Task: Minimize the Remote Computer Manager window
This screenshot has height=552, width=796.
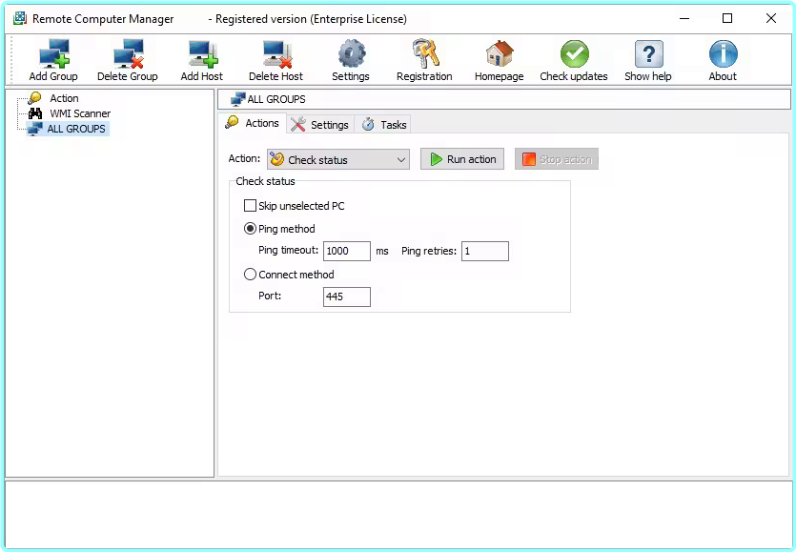Action: click(x=684, y=19)
